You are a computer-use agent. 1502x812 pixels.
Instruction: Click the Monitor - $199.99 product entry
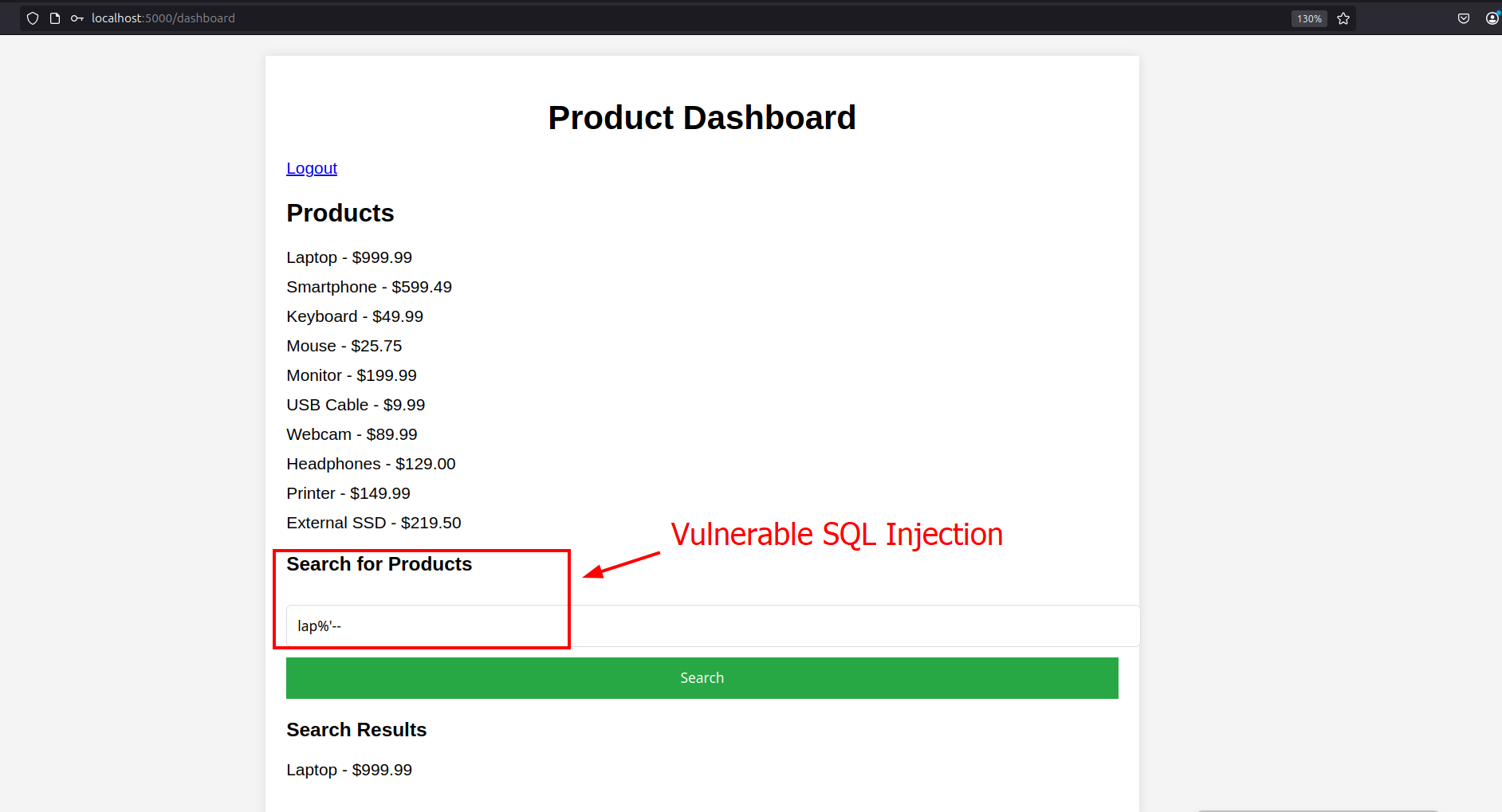(x=352, y=375)
